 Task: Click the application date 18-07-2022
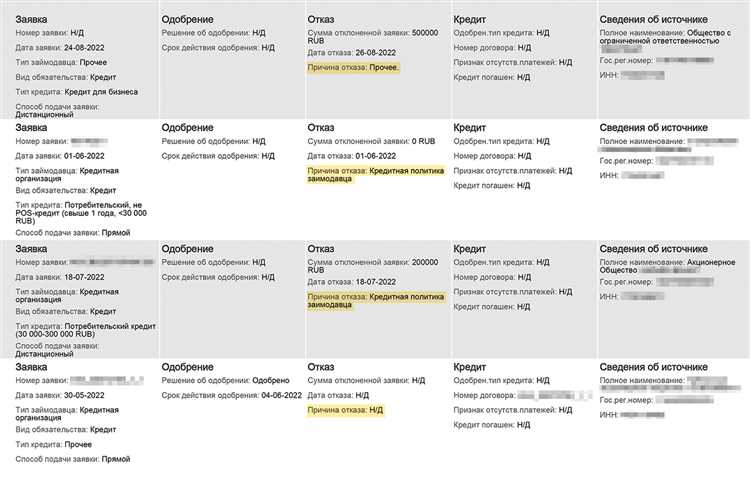coord(86,277)
